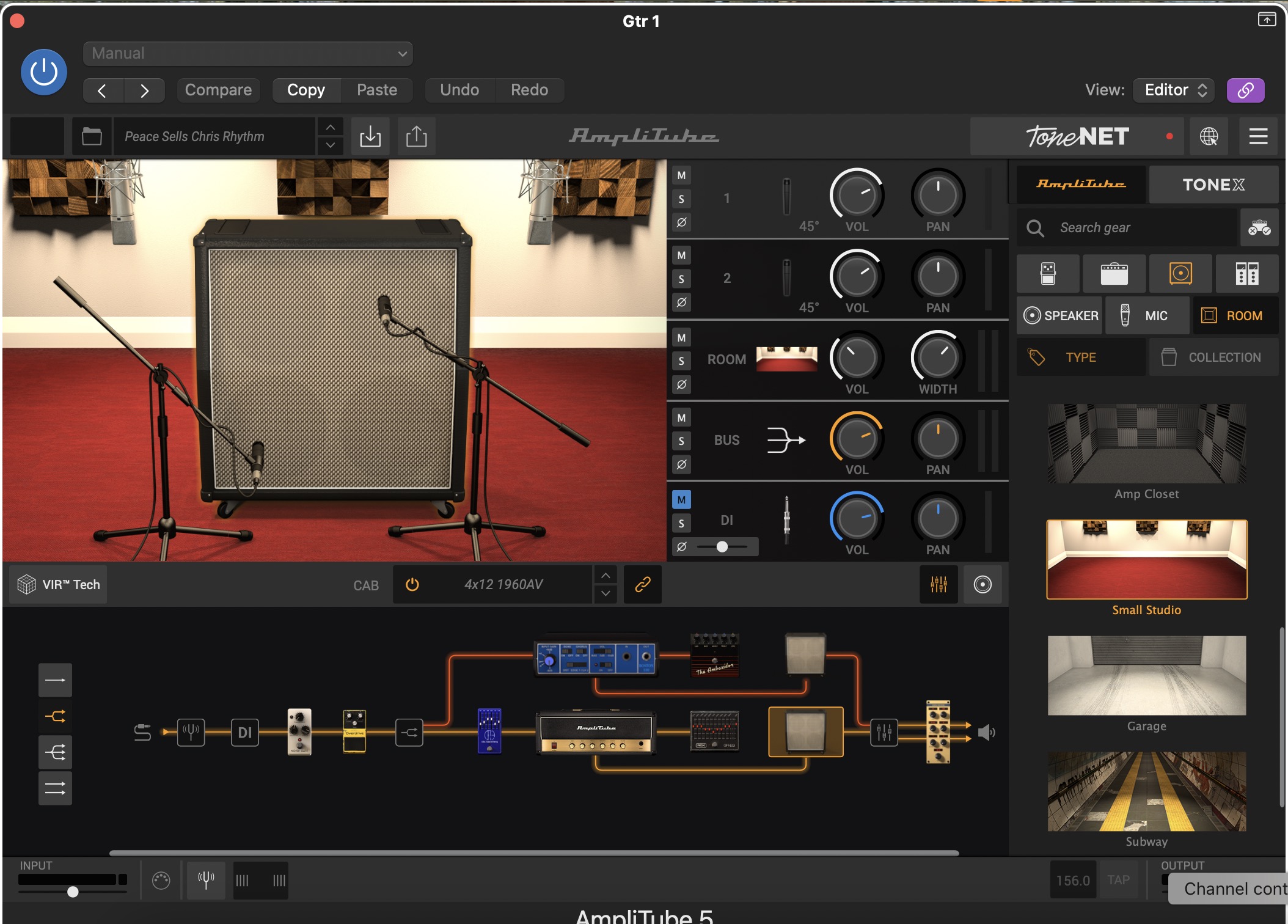This screenshot has height=924, width=1288.
Task: Choose the Amp Closet room thumbnail
Action: point(1147,444)
